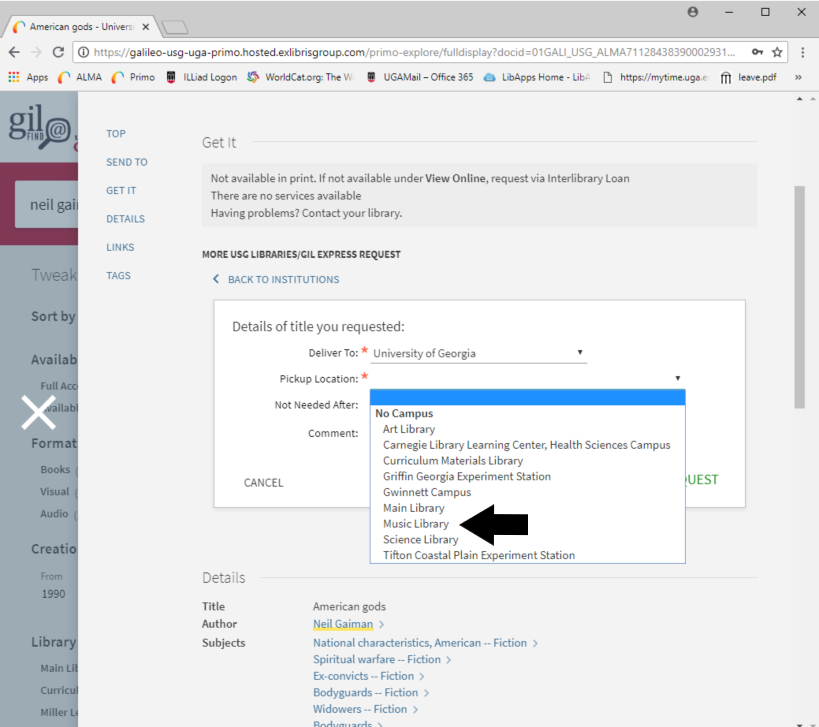Open the Deliver To dropdown
819x727 pixels.
click(478, 353)
